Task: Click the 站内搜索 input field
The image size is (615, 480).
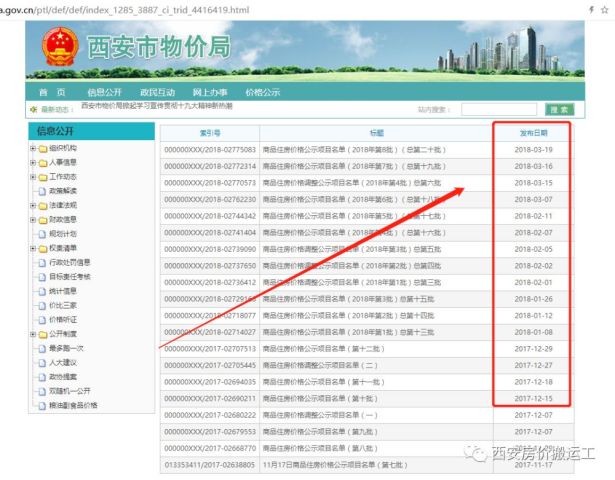Action: pos(499,109)
